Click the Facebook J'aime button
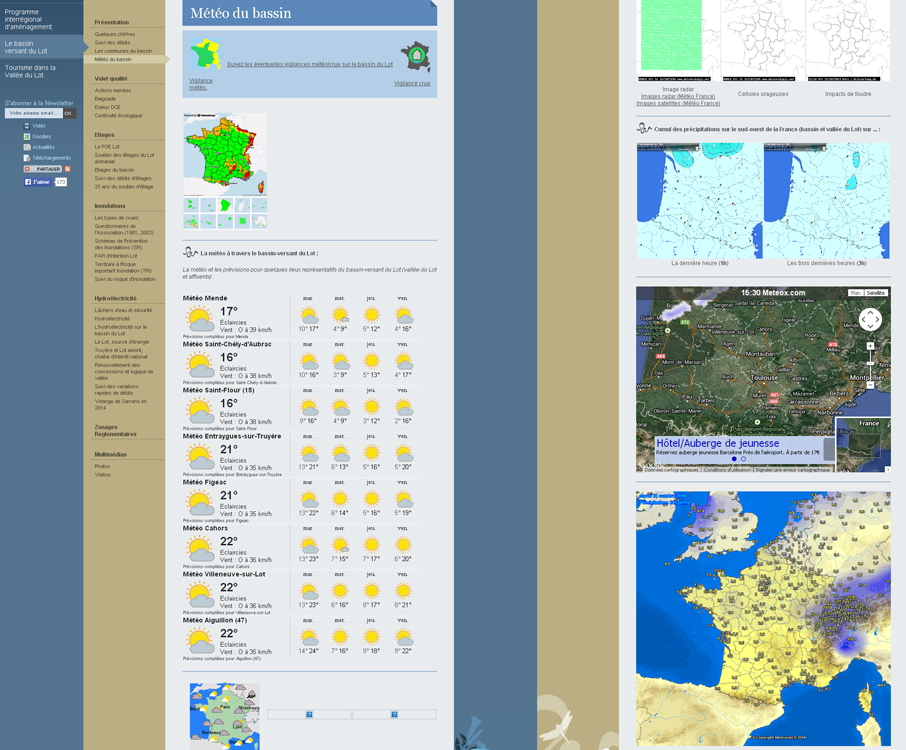Viewport: 906px width, 750px height. pyautogui.click(x=38, y=182)
